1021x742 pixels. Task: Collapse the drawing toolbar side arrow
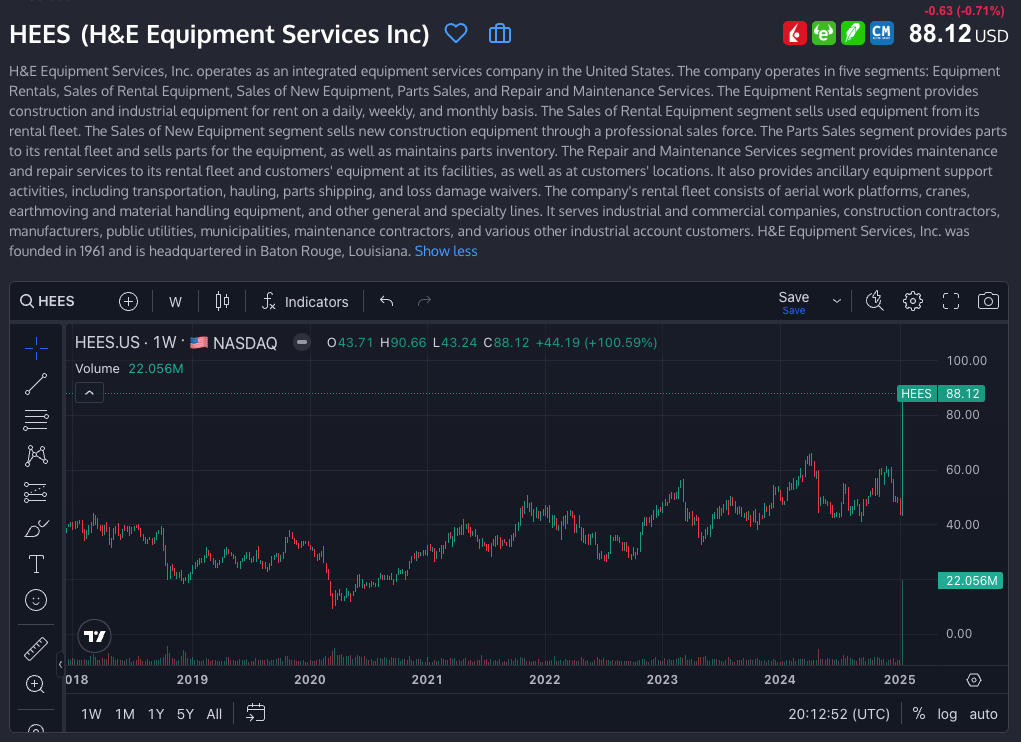[x=60, y=664]
